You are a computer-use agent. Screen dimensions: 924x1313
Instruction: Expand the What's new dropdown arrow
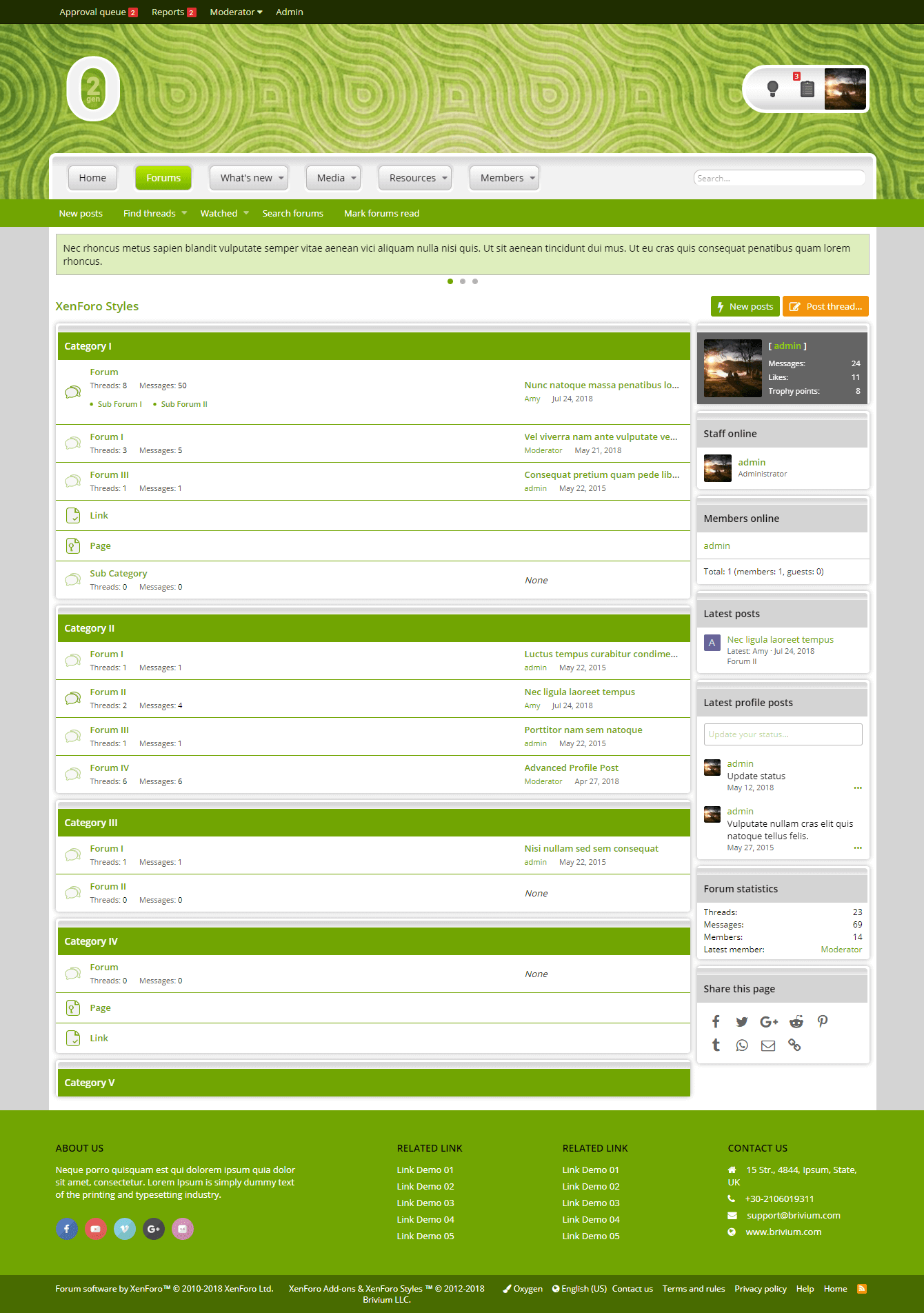pyautogui.click(x=281, y=178)
